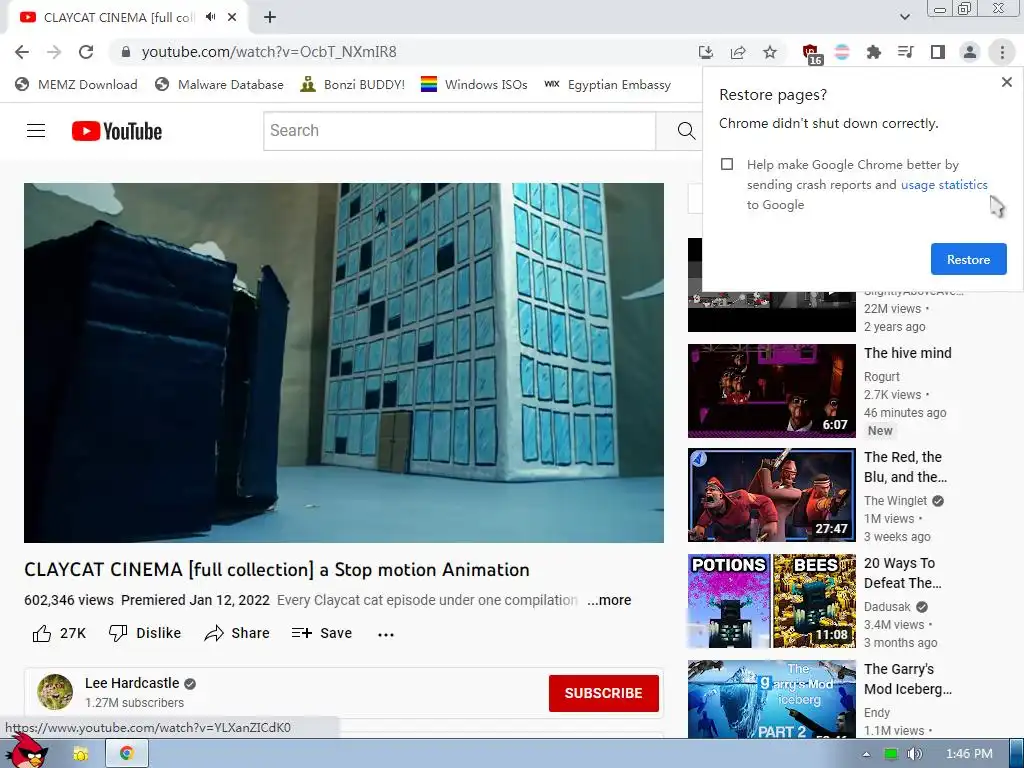This screenshot has height=768, width=1024.
Task: Click the red SUBSCRIBE button
Action: coord(603,693)
